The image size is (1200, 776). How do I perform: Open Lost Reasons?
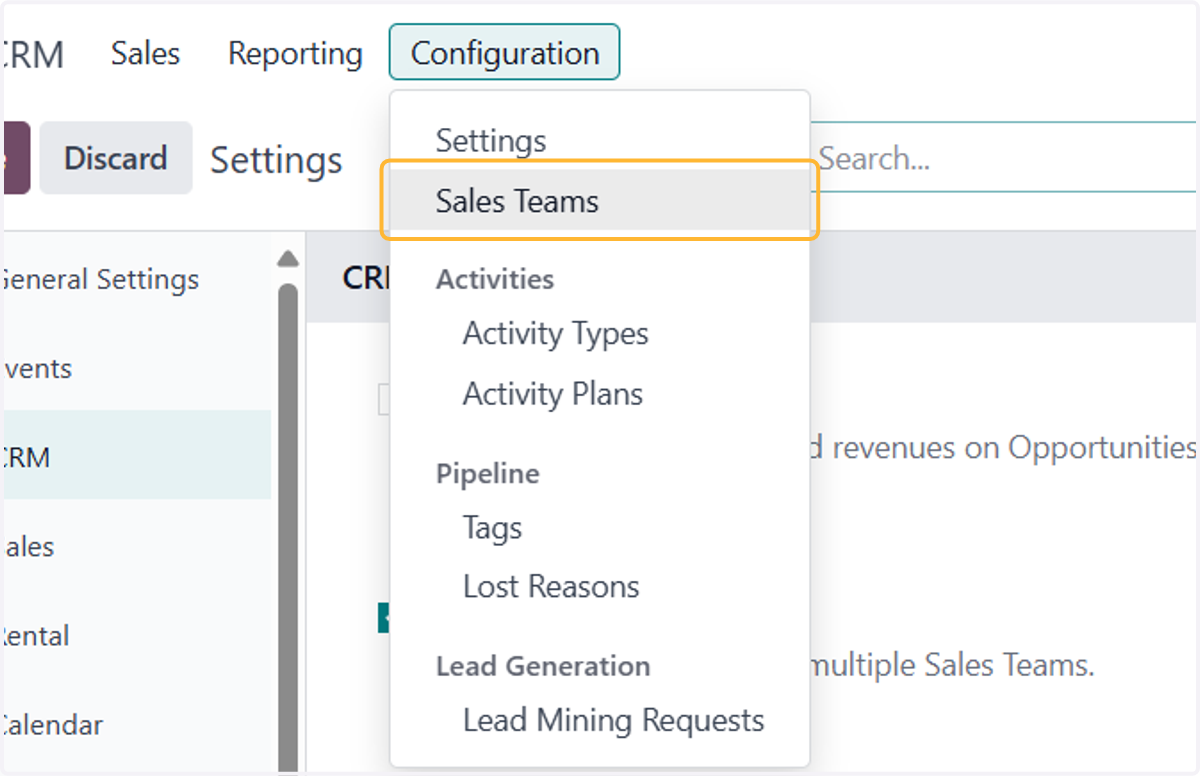coord(550,586)
